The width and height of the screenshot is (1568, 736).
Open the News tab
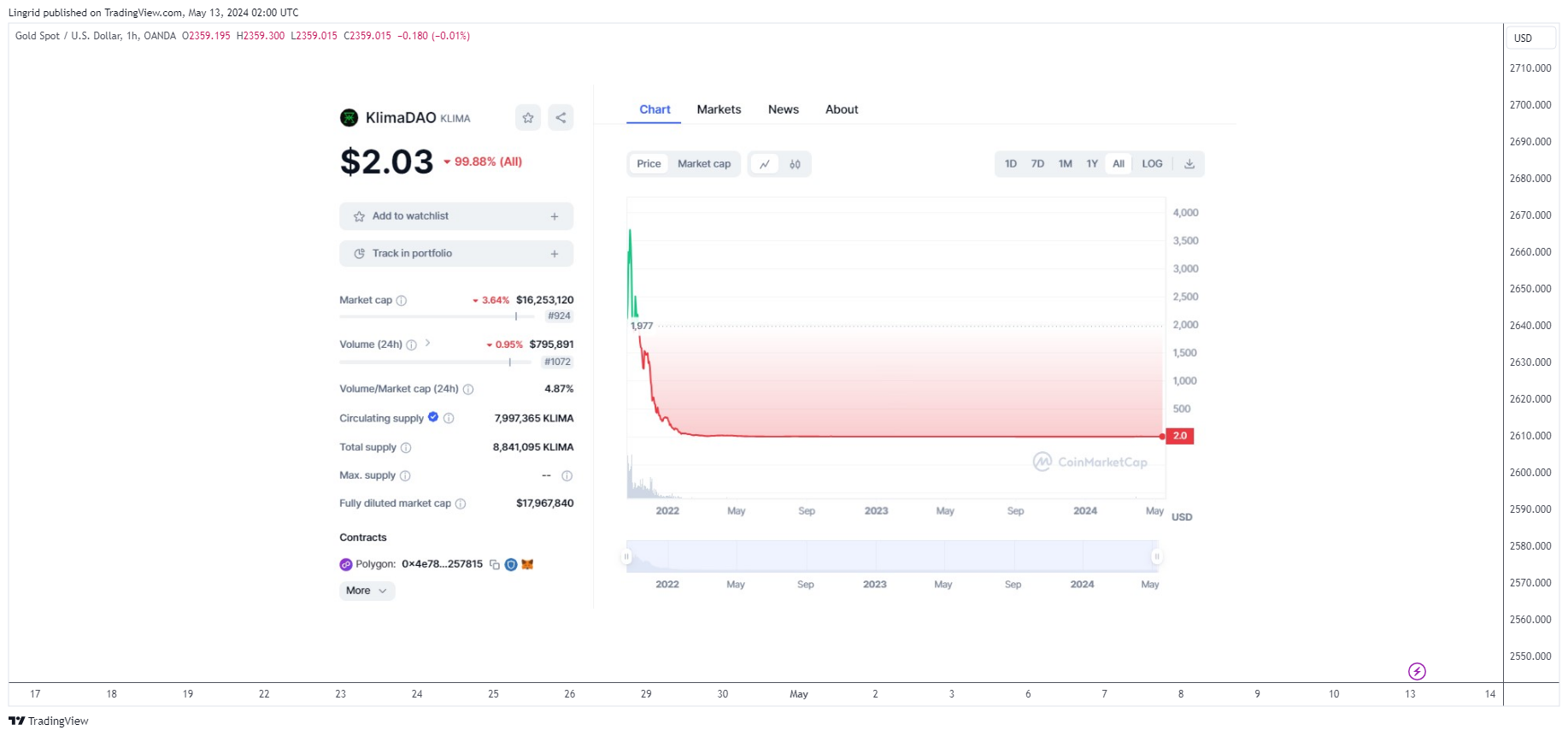pyautogui.click(x=784, y=110)
